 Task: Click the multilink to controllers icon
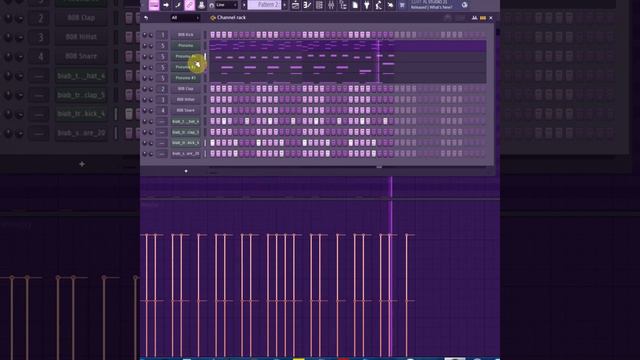point(201,5)
